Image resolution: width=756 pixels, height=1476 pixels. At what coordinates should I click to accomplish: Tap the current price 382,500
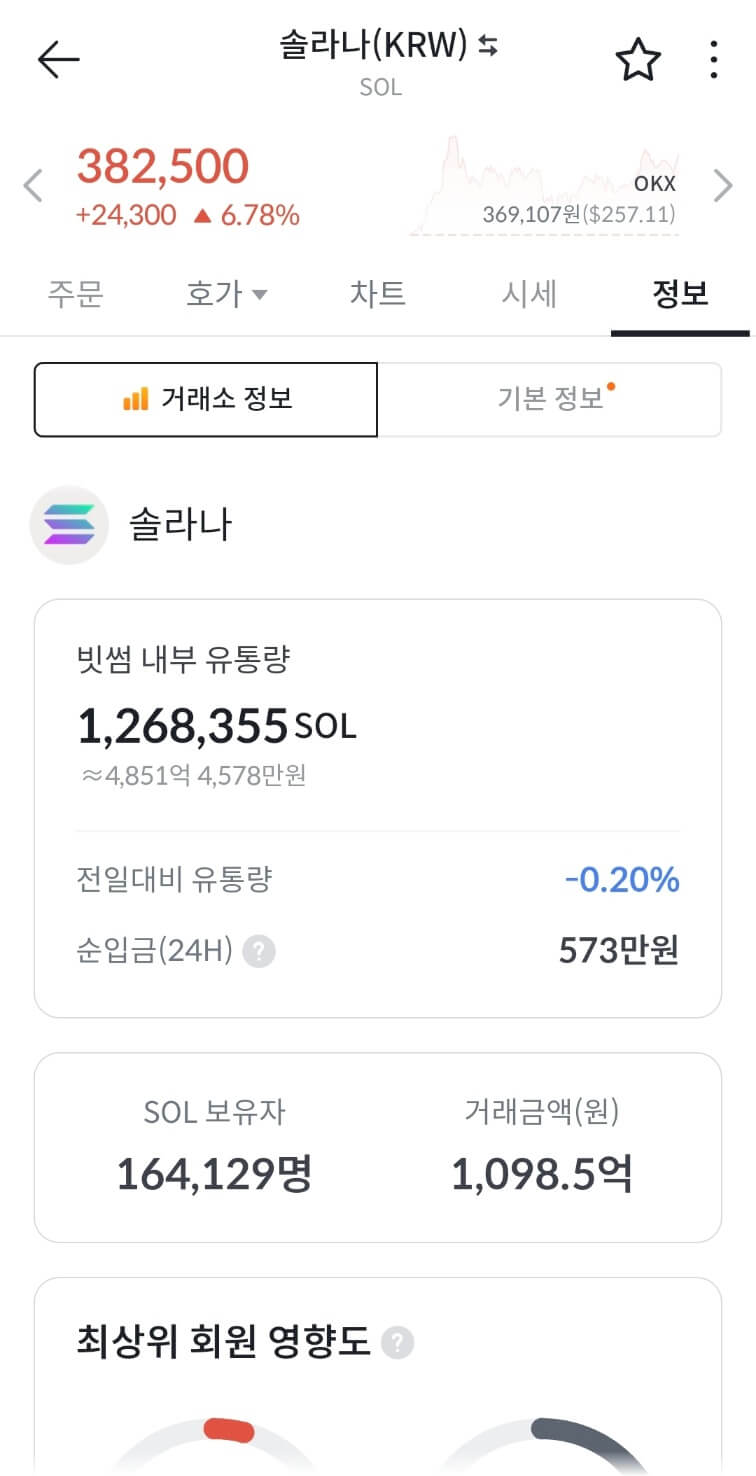163,166
